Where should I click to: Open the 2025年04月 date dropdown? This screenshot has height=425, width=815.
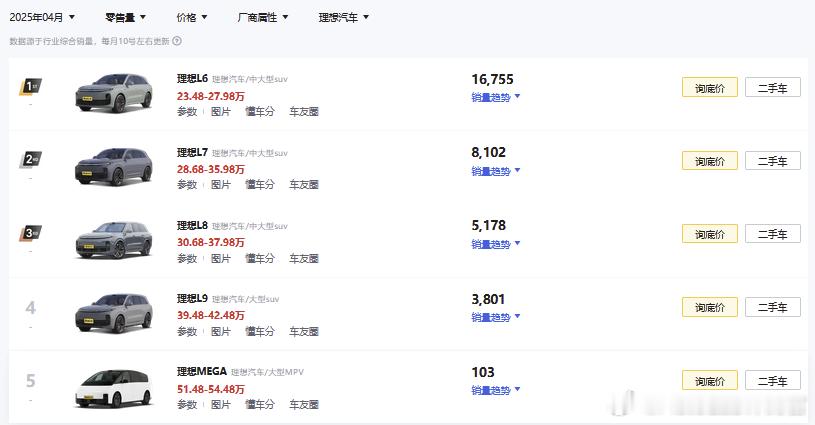pyautogui.click(x=42, y=17)
